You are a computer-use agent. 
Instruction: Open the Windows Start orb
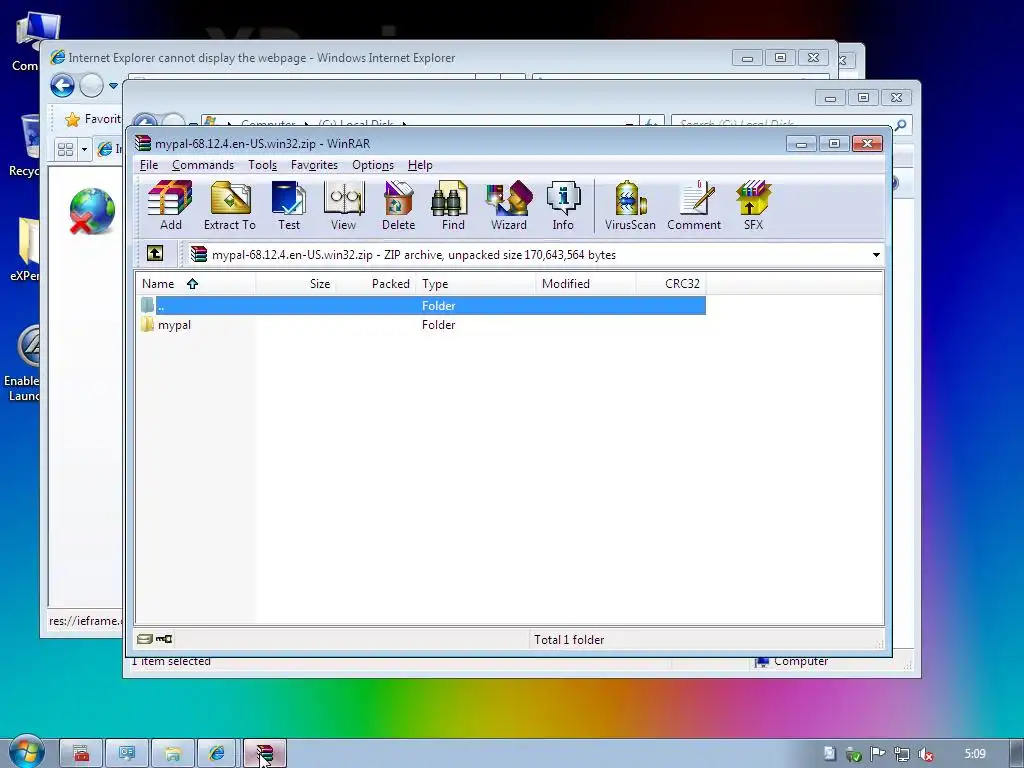coord(26,752)
